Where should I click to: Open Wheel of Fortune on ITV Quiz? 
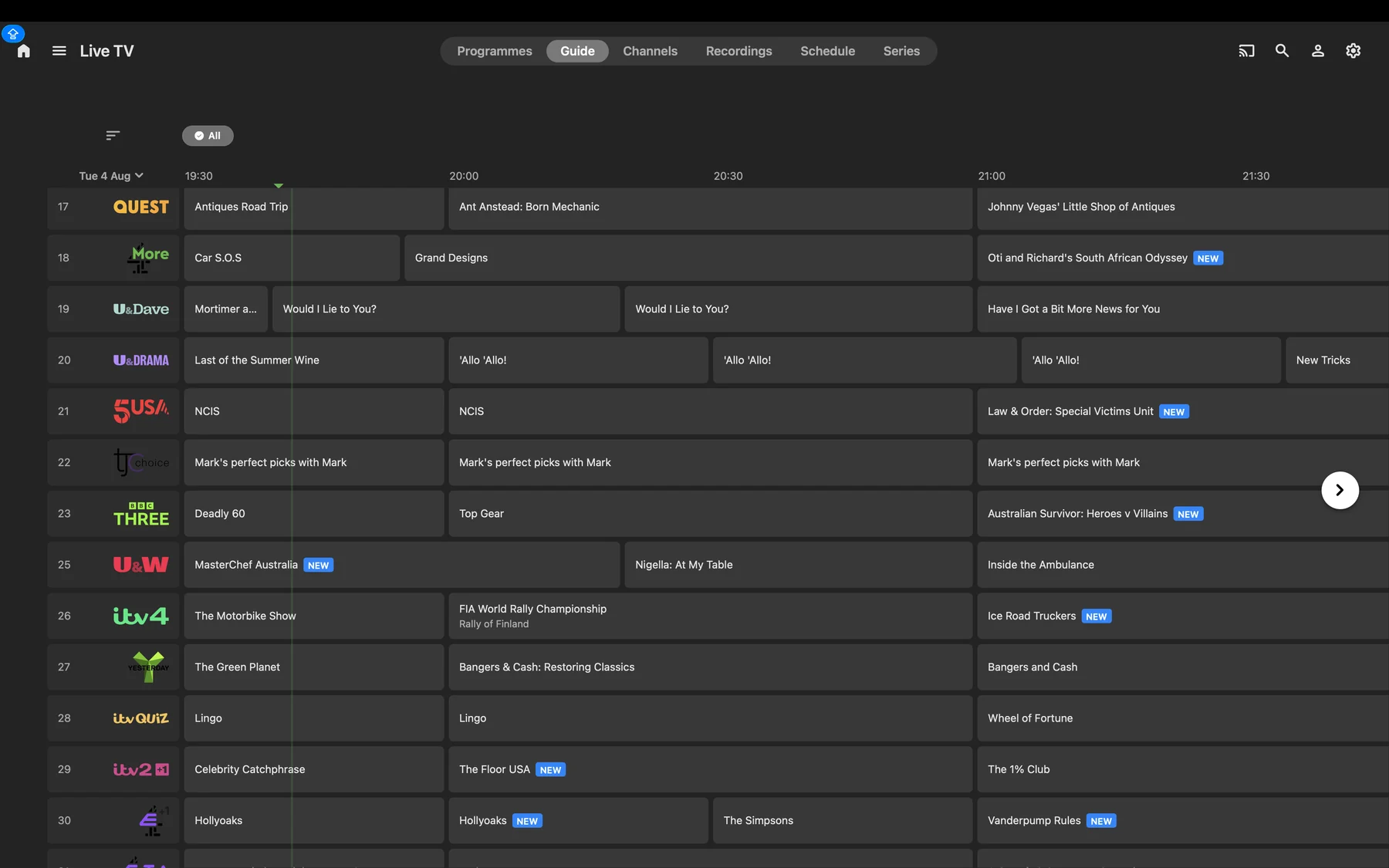[1183, 718]
